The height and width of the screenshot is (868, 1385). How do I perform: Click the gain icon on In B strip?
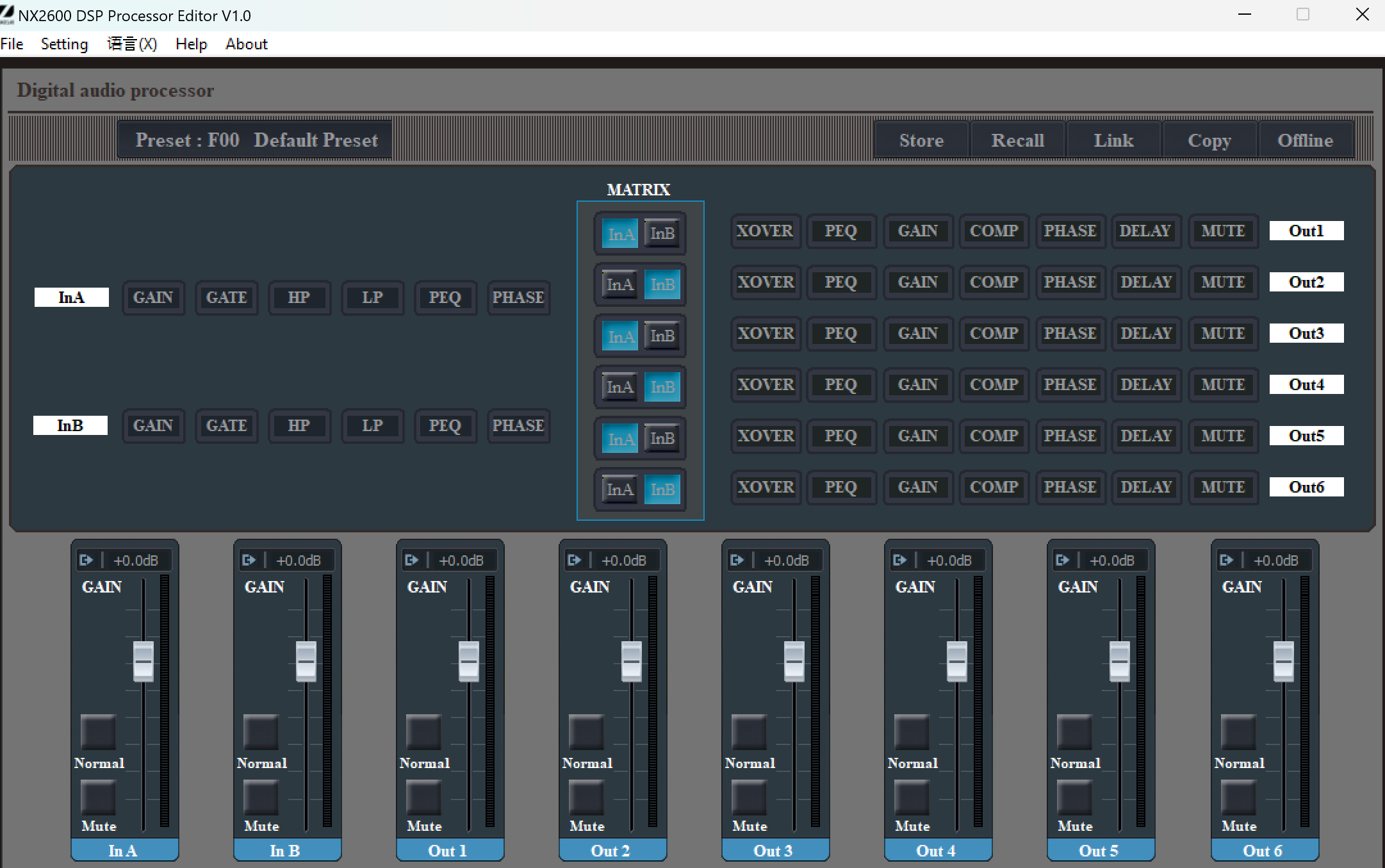pos(249,561)
